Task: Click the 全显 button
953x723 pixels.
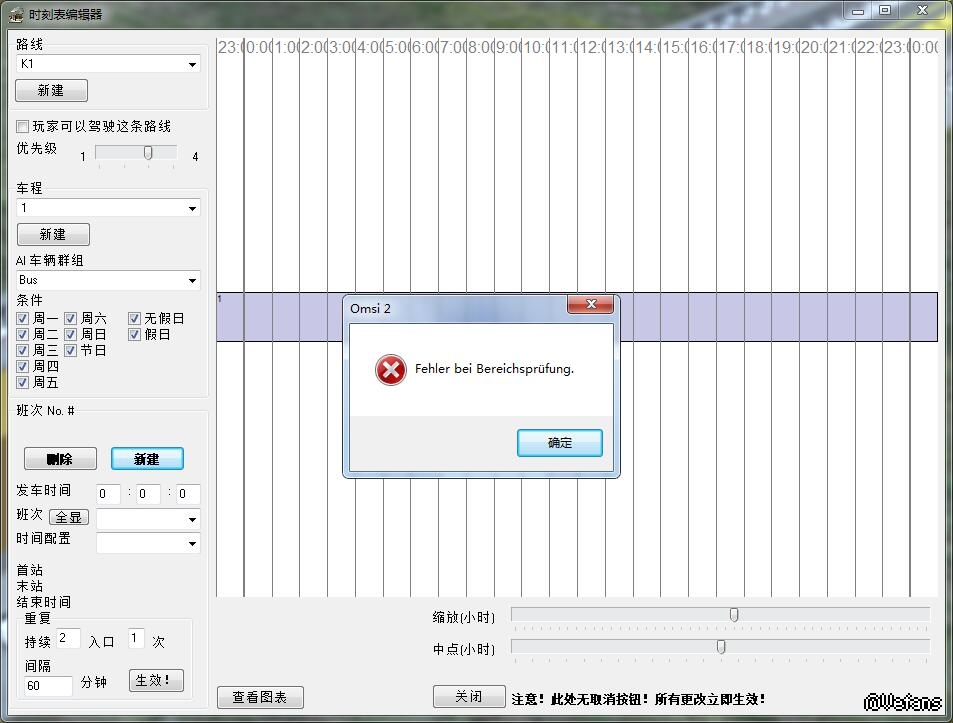Action: click(69, 517)
